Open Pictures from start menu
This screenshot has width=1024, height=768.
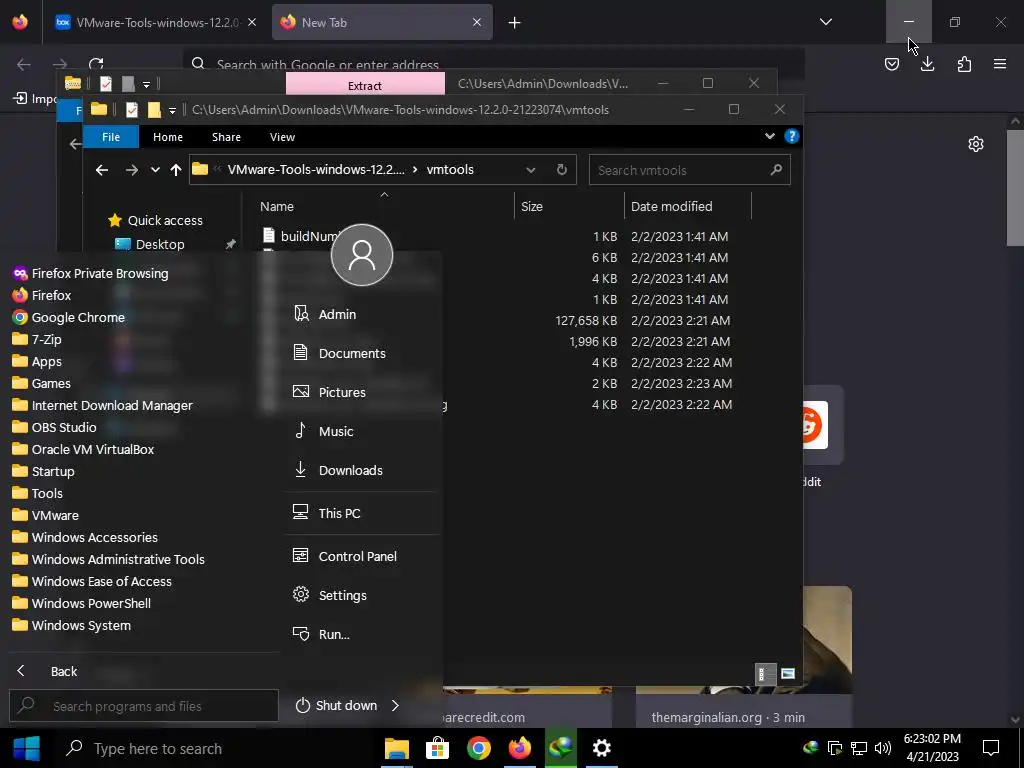(x=330, y=392)
